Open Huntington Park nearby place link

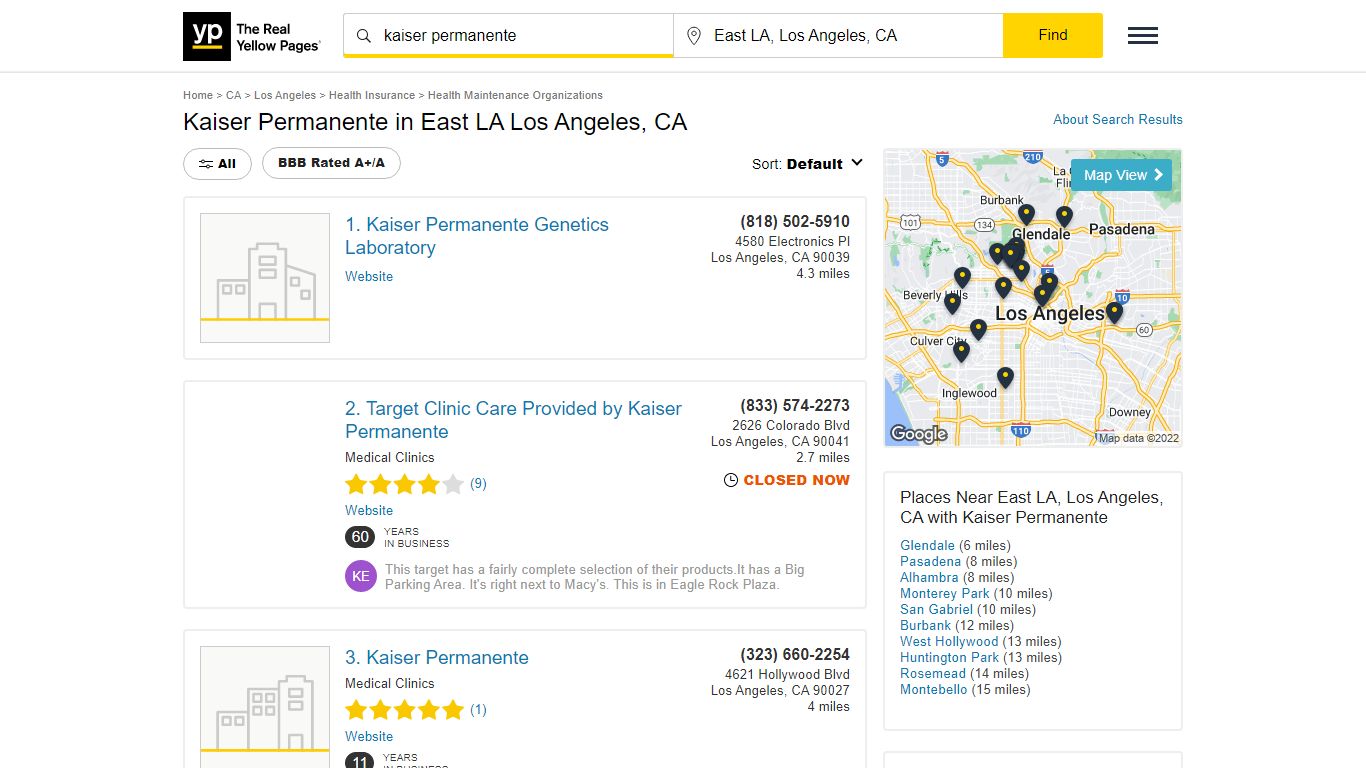[949, 657]
